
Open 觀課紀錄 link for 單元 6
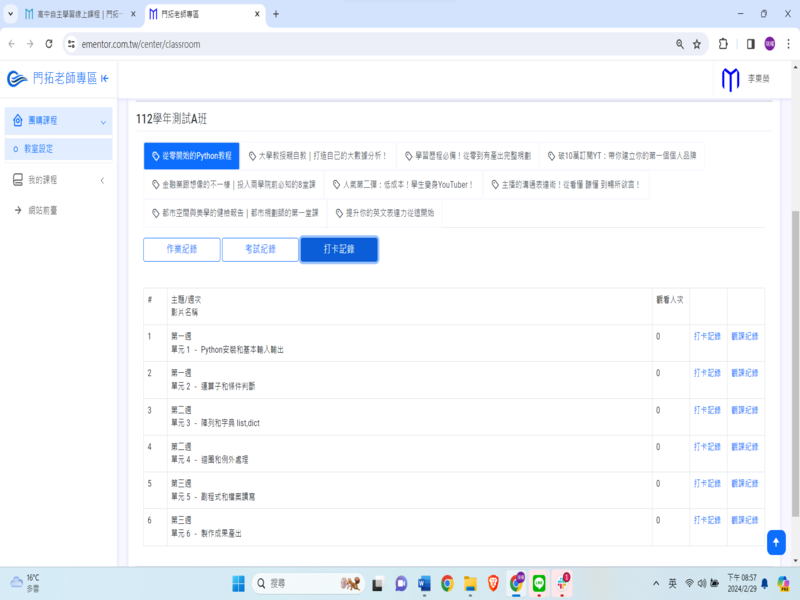(744, 520)
